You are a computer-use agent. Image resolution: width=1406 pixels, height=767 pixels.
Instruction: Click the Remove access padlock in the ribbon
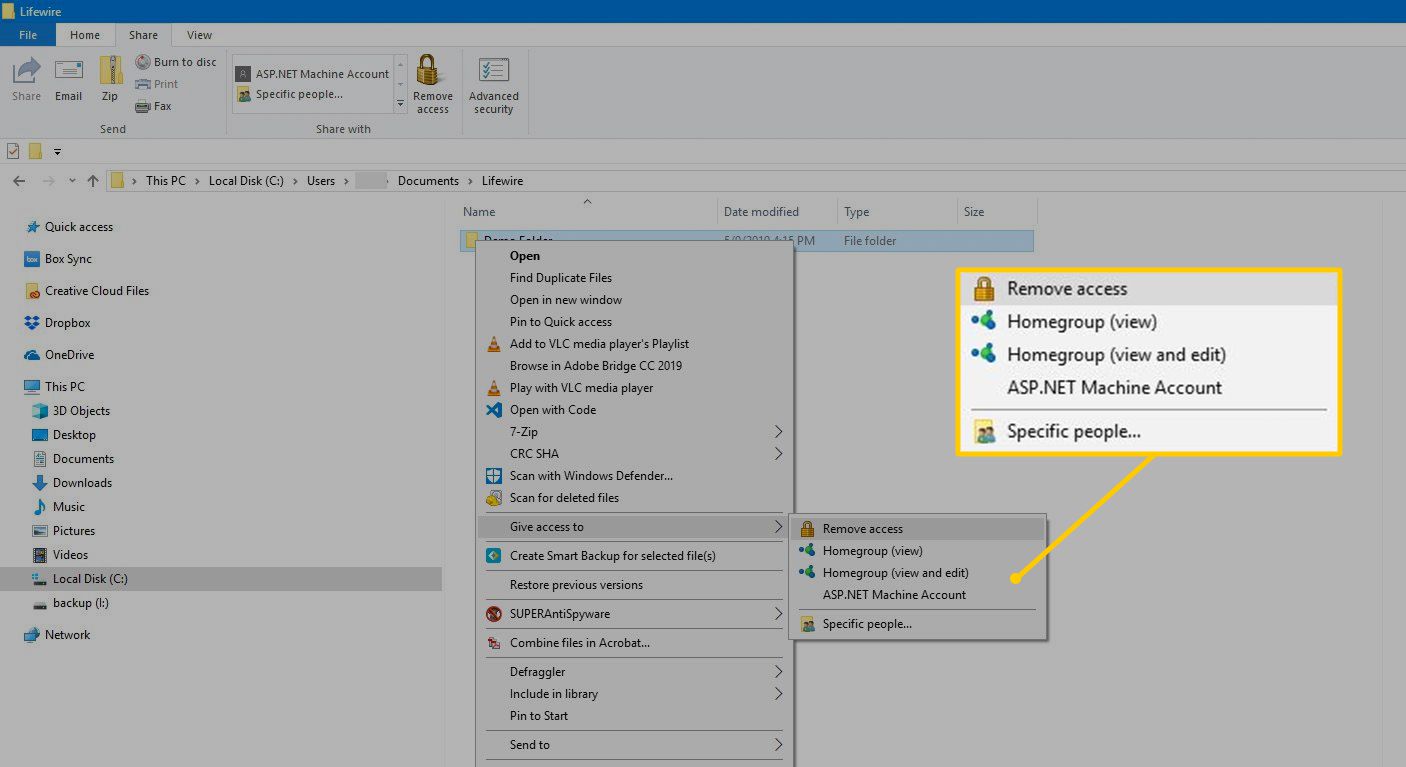coord(433,85)
